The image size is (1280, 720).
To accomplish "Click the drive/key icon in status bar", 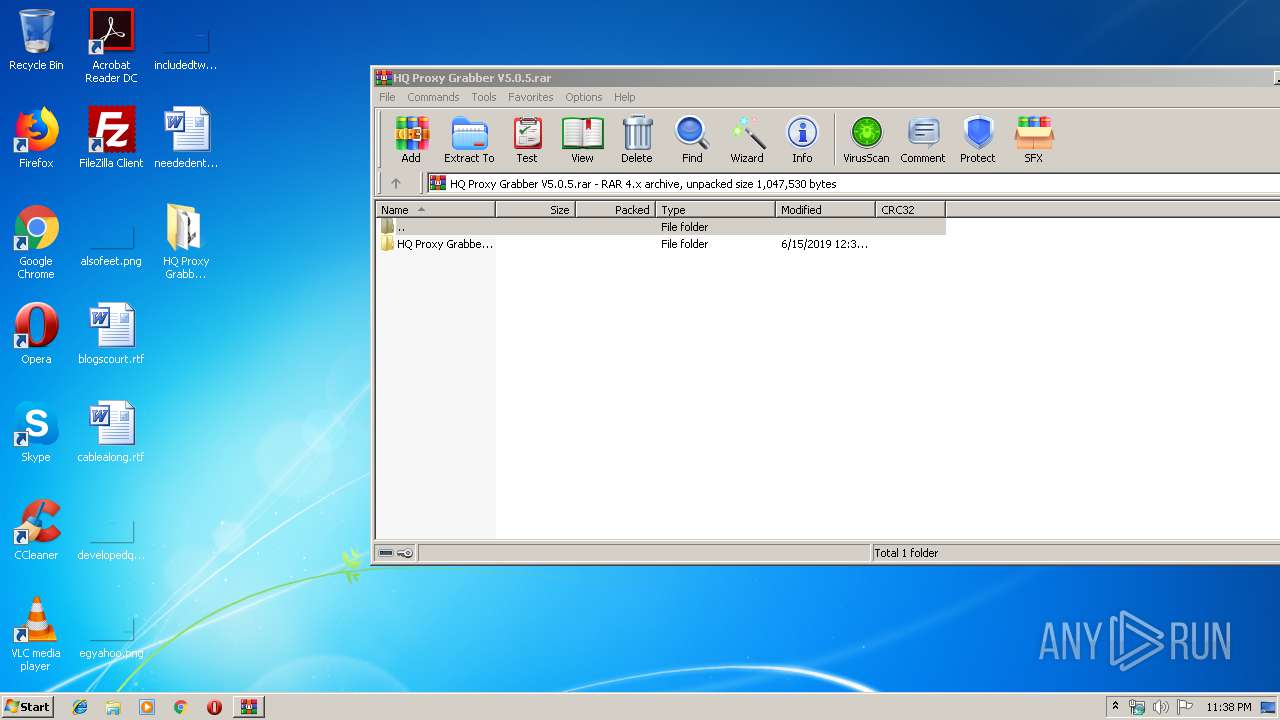I will tap(396, 553).
